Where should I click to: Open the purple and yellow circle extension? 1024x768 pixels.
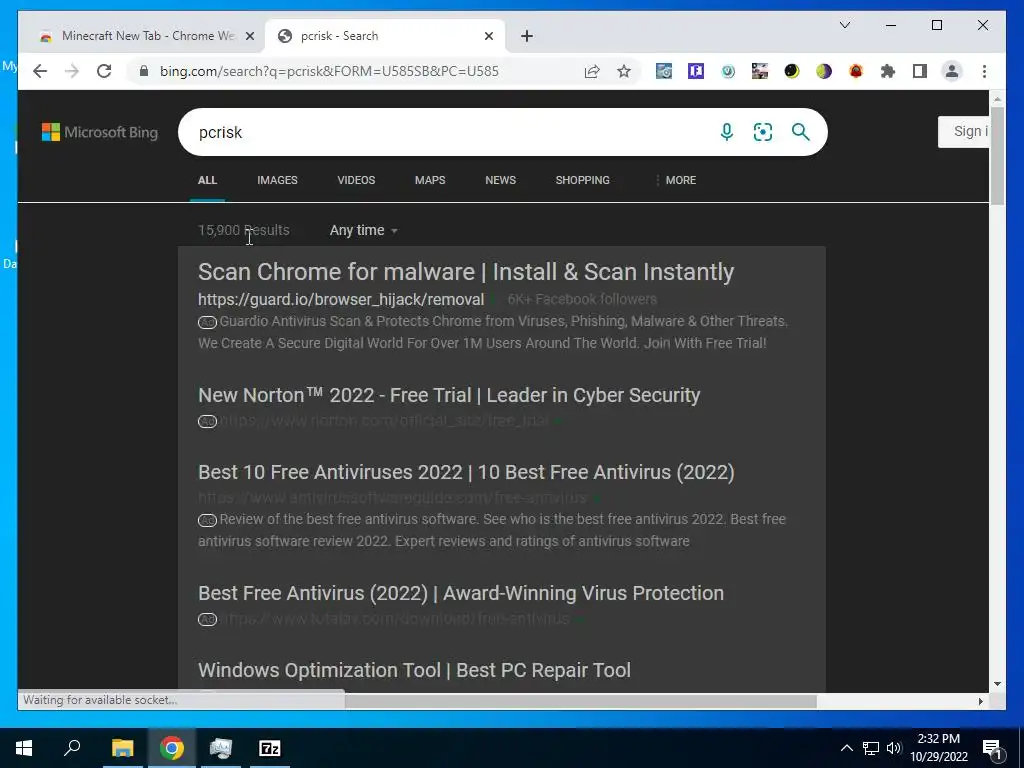[824, 71]
